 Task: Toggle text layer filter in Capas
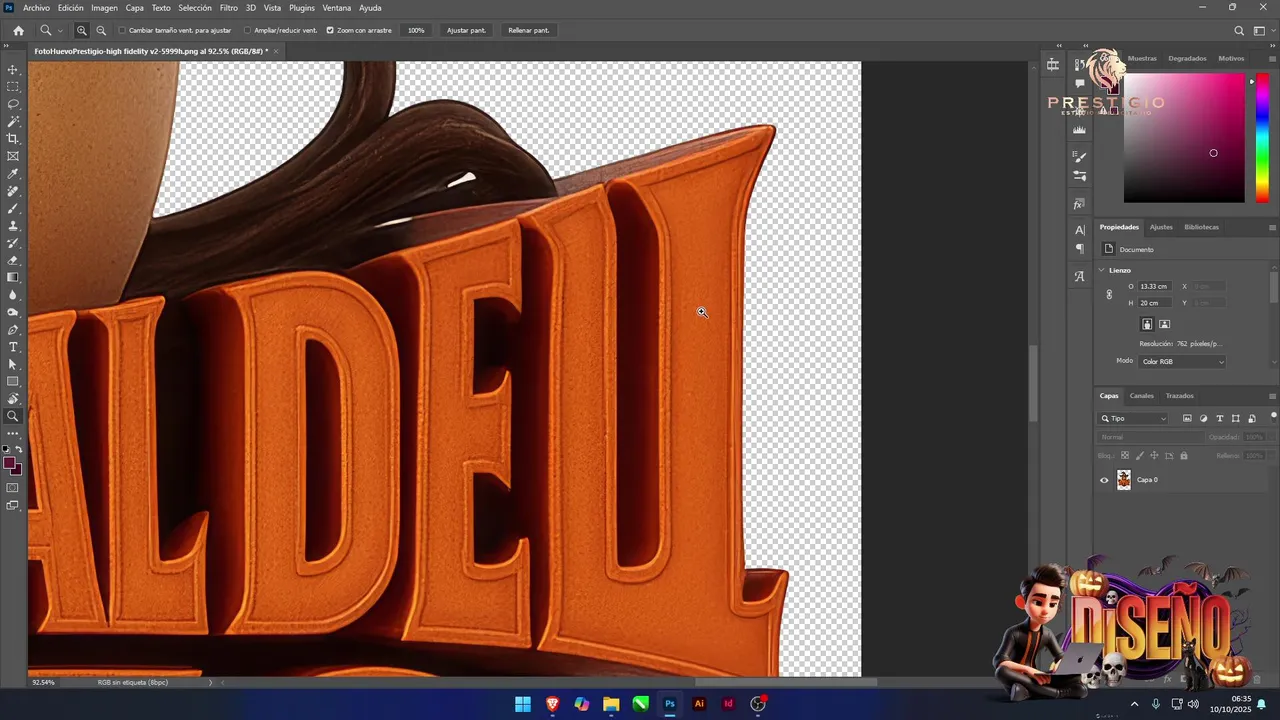pyautogui.click(x=1220, y=419)
